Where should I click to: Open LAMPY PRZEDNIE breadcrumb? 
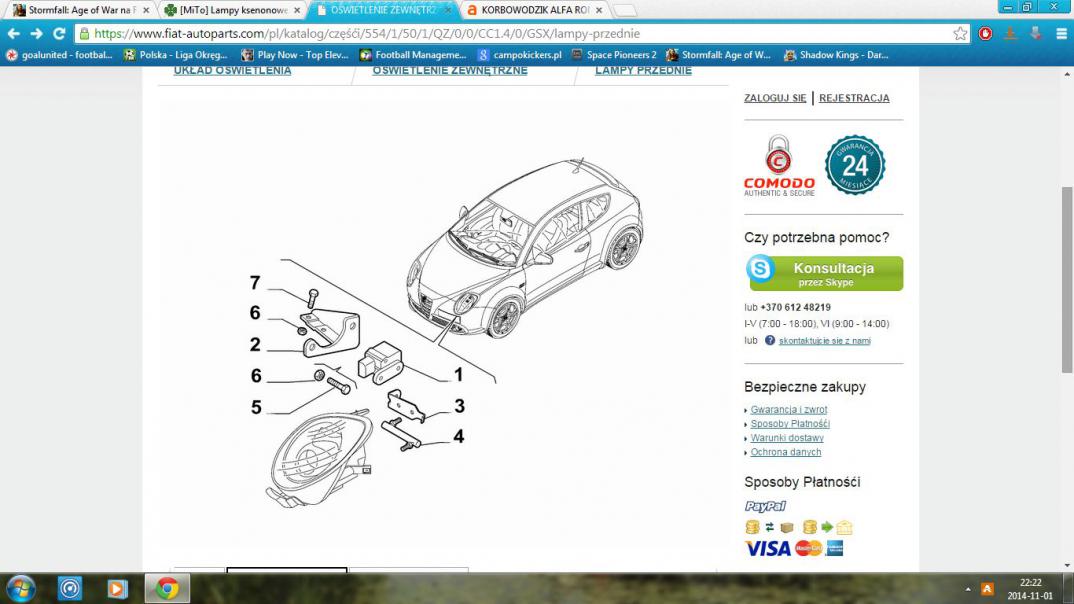click(643, 71)
